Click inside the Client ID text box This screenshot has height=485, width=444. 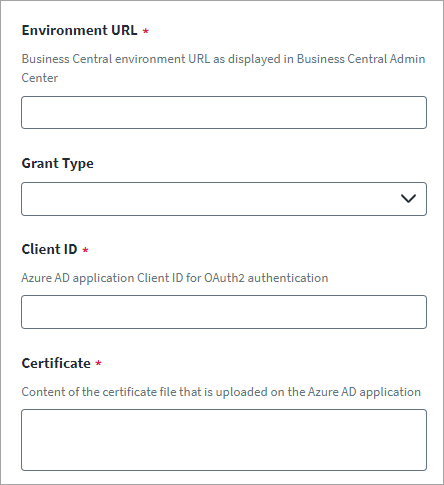point(224,312)
